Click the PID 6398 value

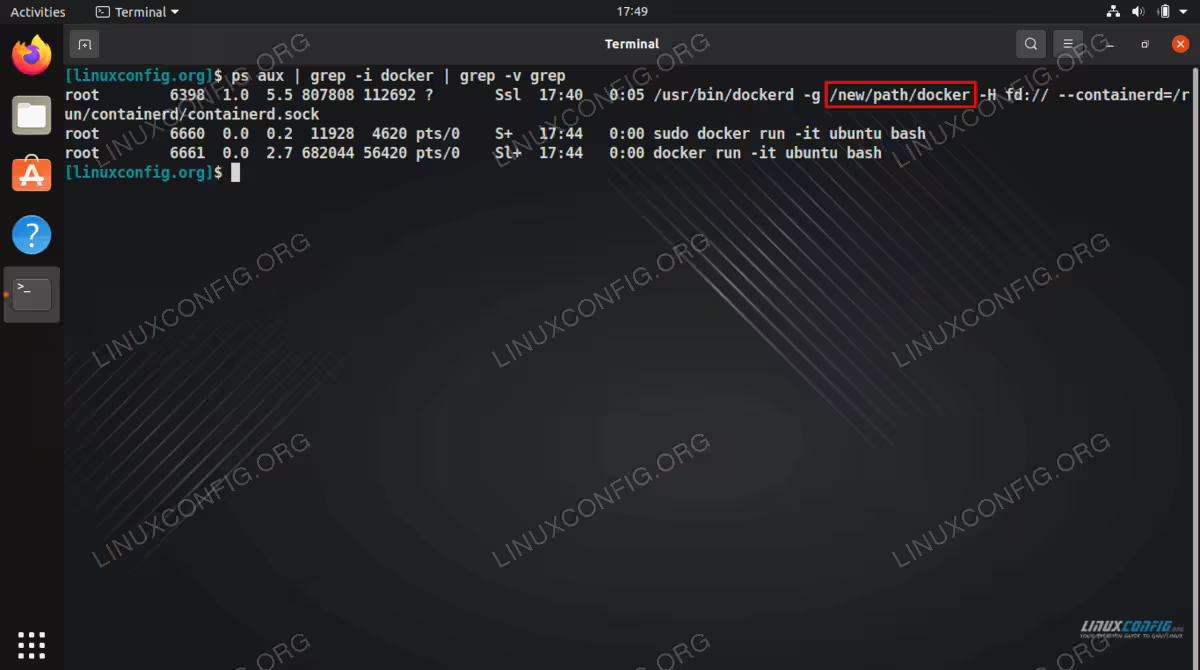[187, 95]
